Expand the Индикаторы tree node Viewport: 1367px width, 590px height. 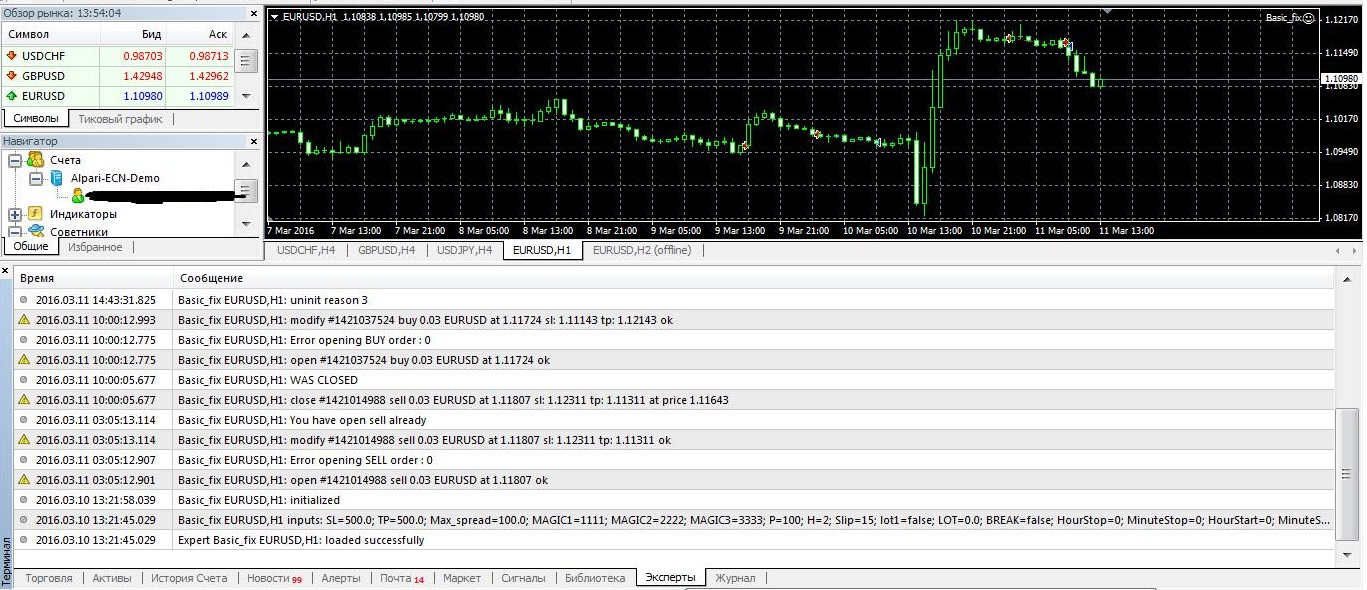15,214
